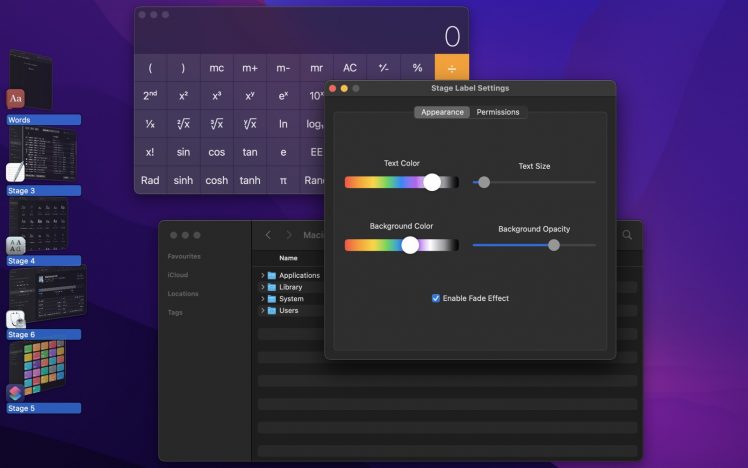Expand the Applications folder disclosure triangle

click(262, 275)
